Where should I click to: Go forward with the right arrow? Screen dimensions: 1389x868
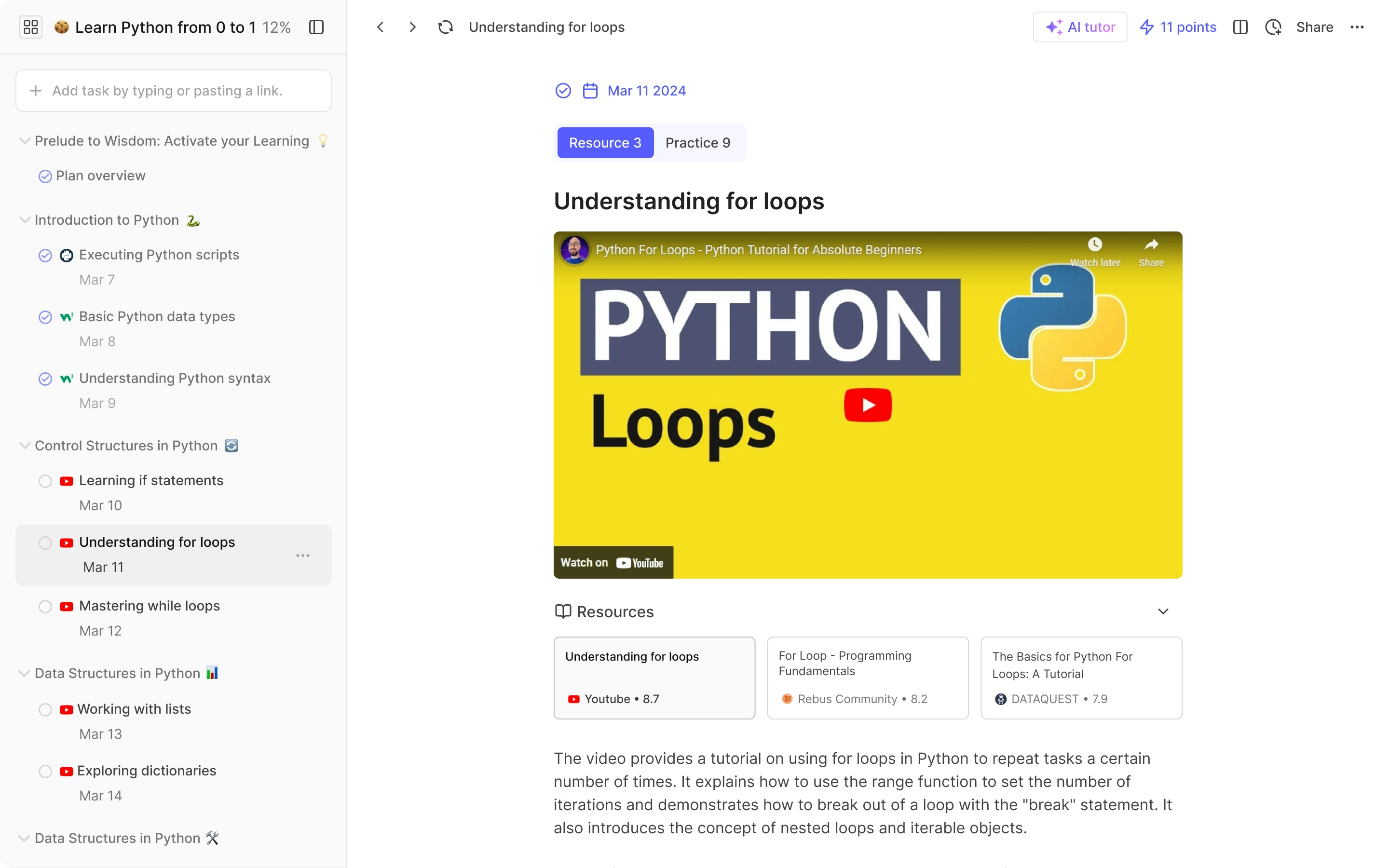pos(413,27)
